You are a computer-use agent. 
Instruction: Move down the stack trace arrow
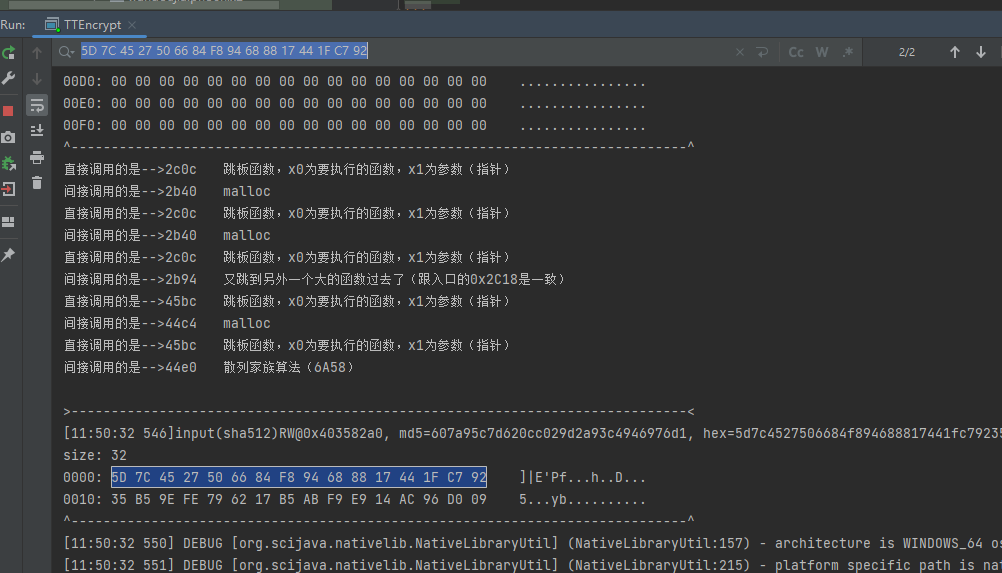click(37, 79)
